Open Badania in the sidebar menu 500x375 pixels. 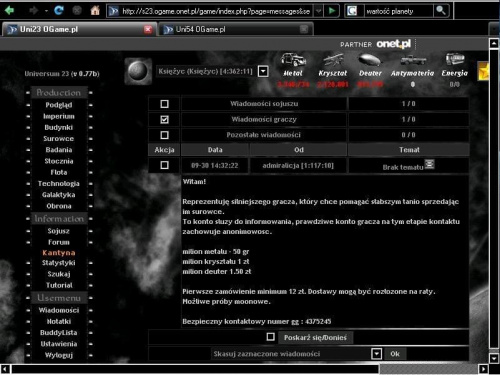tap(59, 150)
